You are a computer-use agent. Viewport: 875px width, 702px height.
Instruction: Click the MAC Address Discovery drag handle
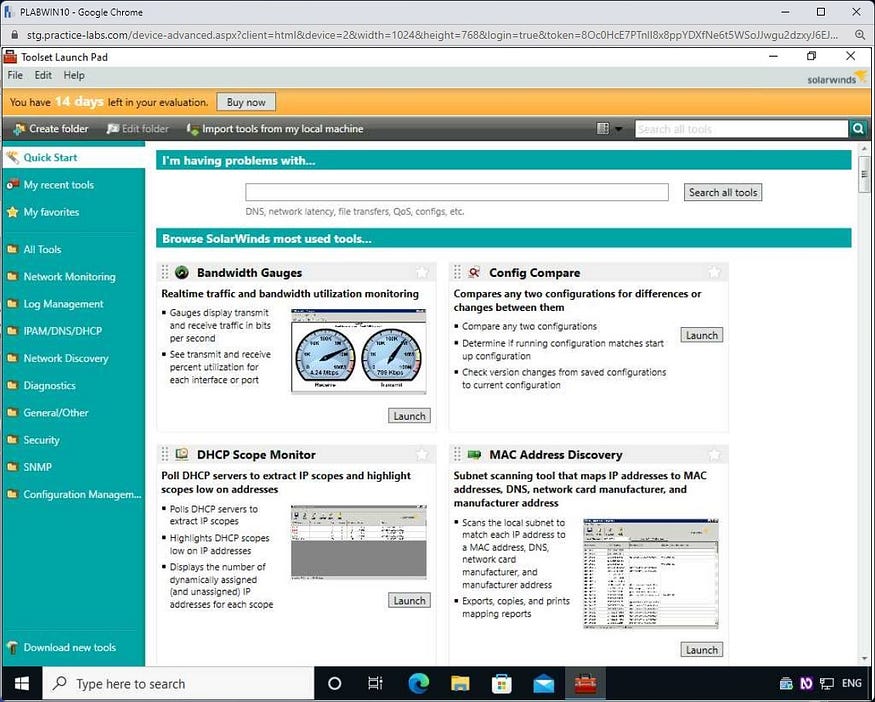(x=457, y=454)
